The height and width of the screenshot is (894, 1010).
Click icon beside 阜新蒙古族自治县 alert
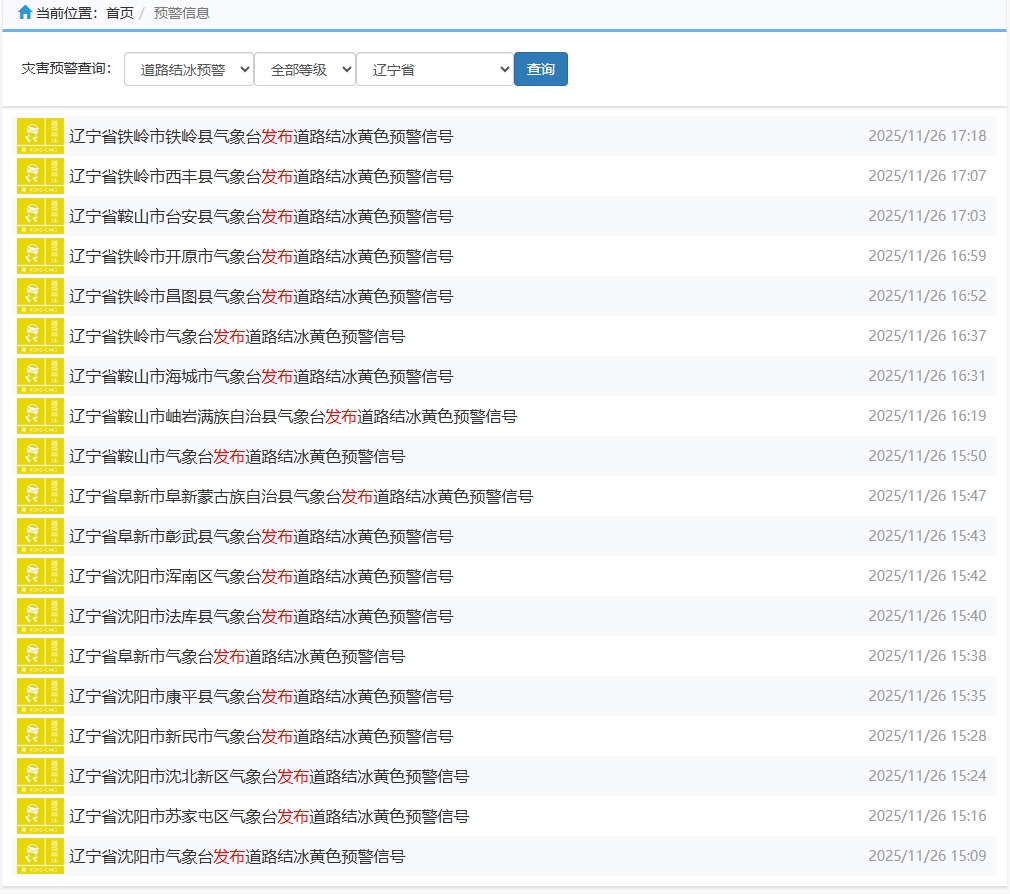coord(40,496)
